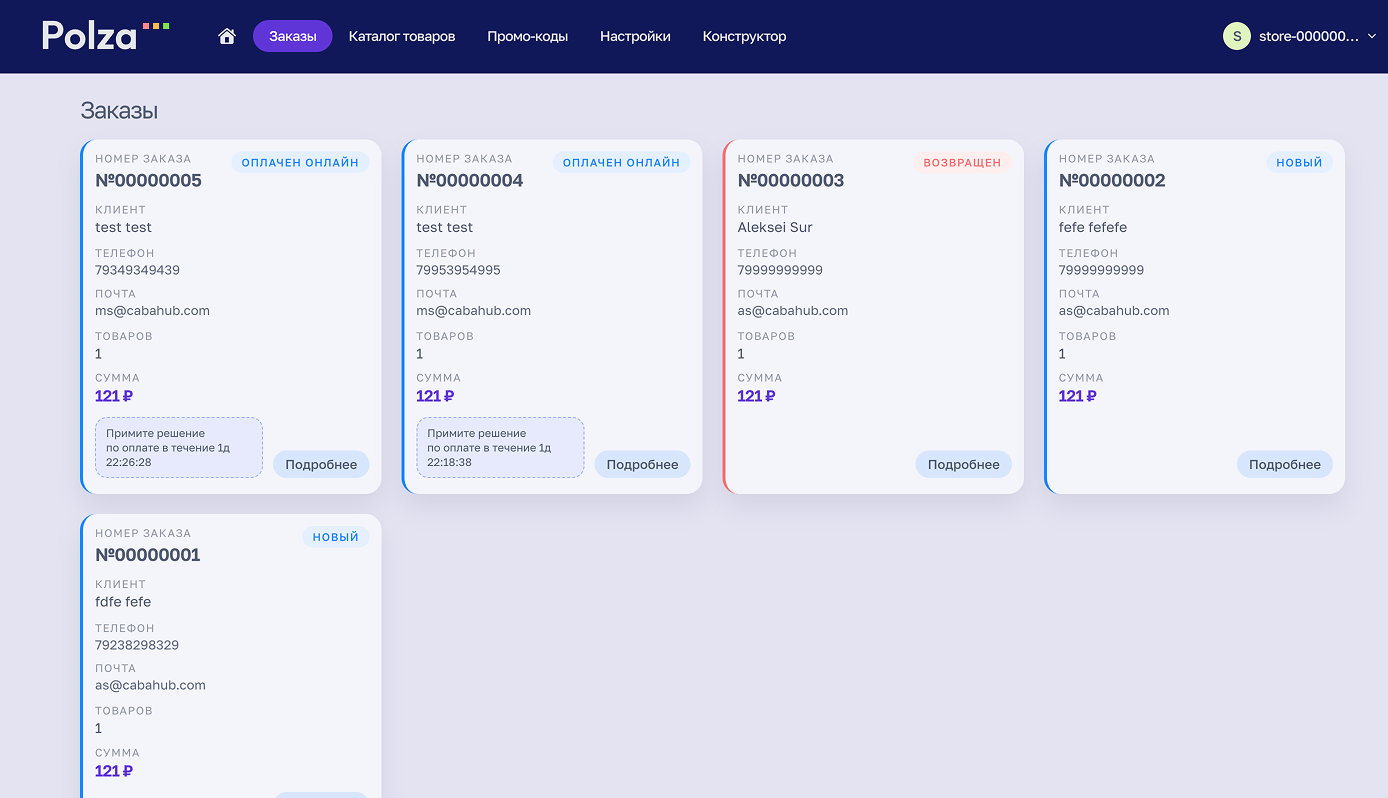Click Подробнее on order №00000005

click(x=321, y=464)
